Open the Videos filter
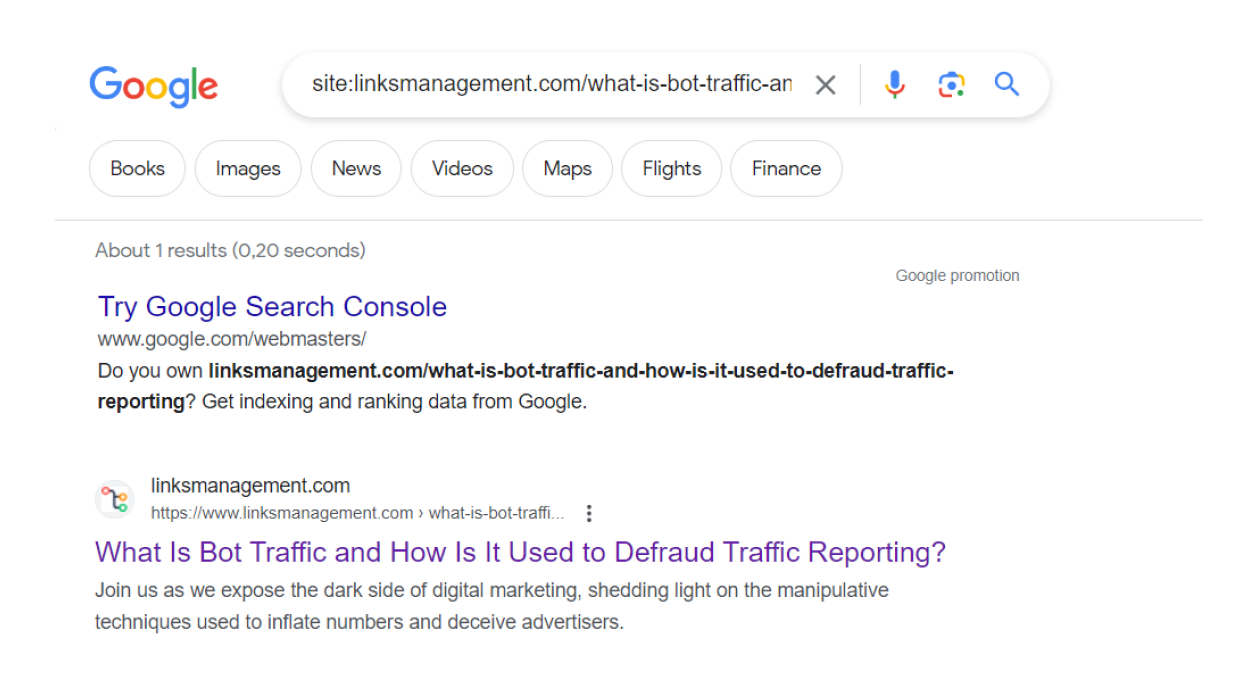 point(462,169)
